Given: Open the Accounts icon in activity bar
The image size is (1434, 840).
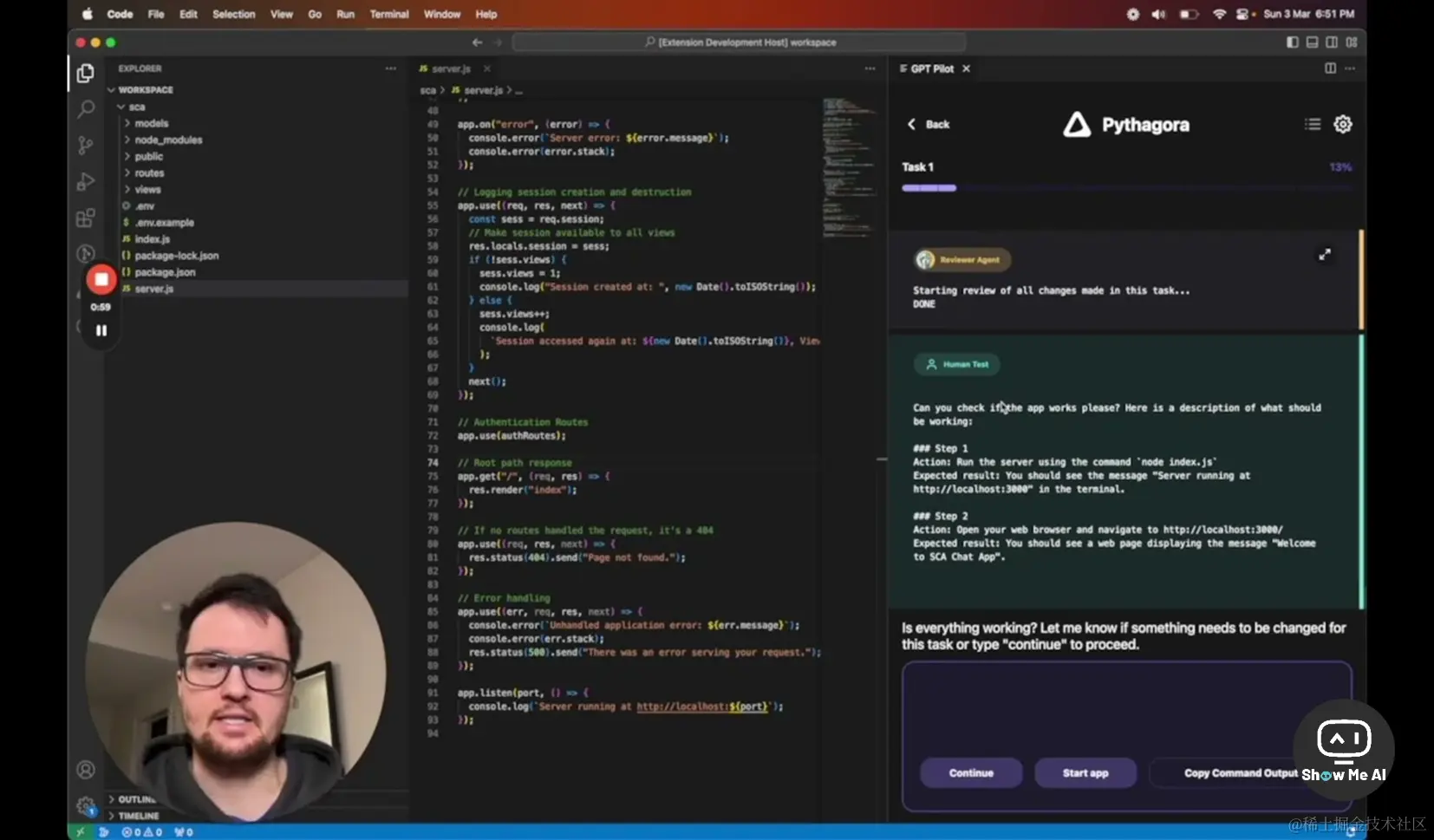Looking at the screenshot, I should point(85,770).
